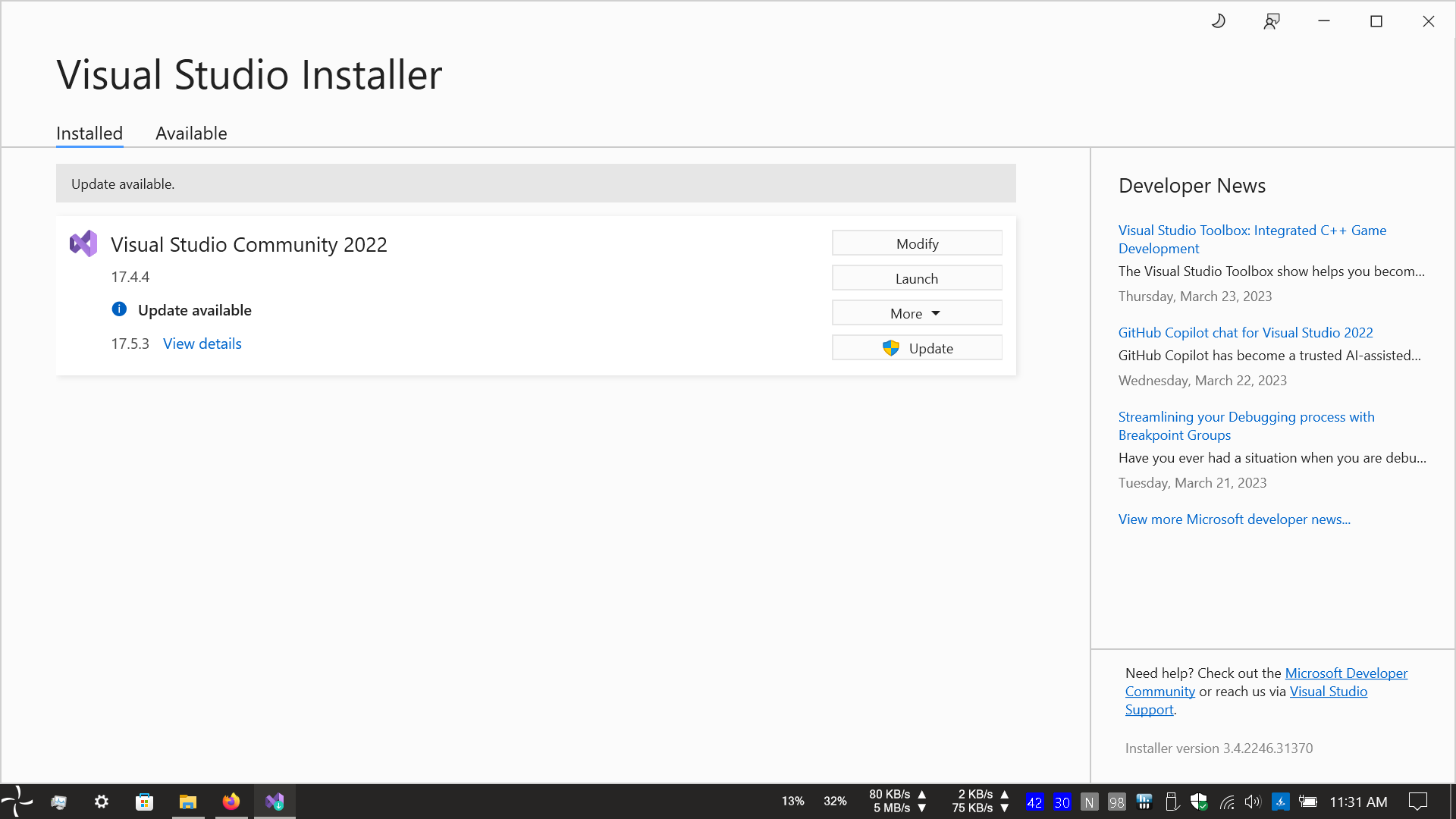Click the blue ship tray icon

[x=1281, y=802]
